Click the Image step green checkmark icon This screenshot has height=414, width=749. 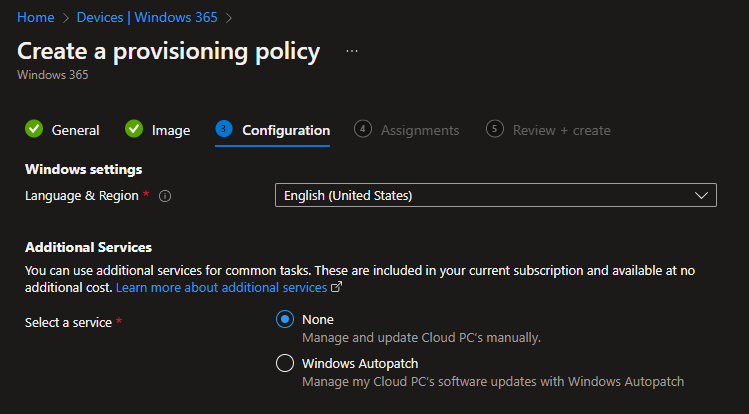pos(134,130)
